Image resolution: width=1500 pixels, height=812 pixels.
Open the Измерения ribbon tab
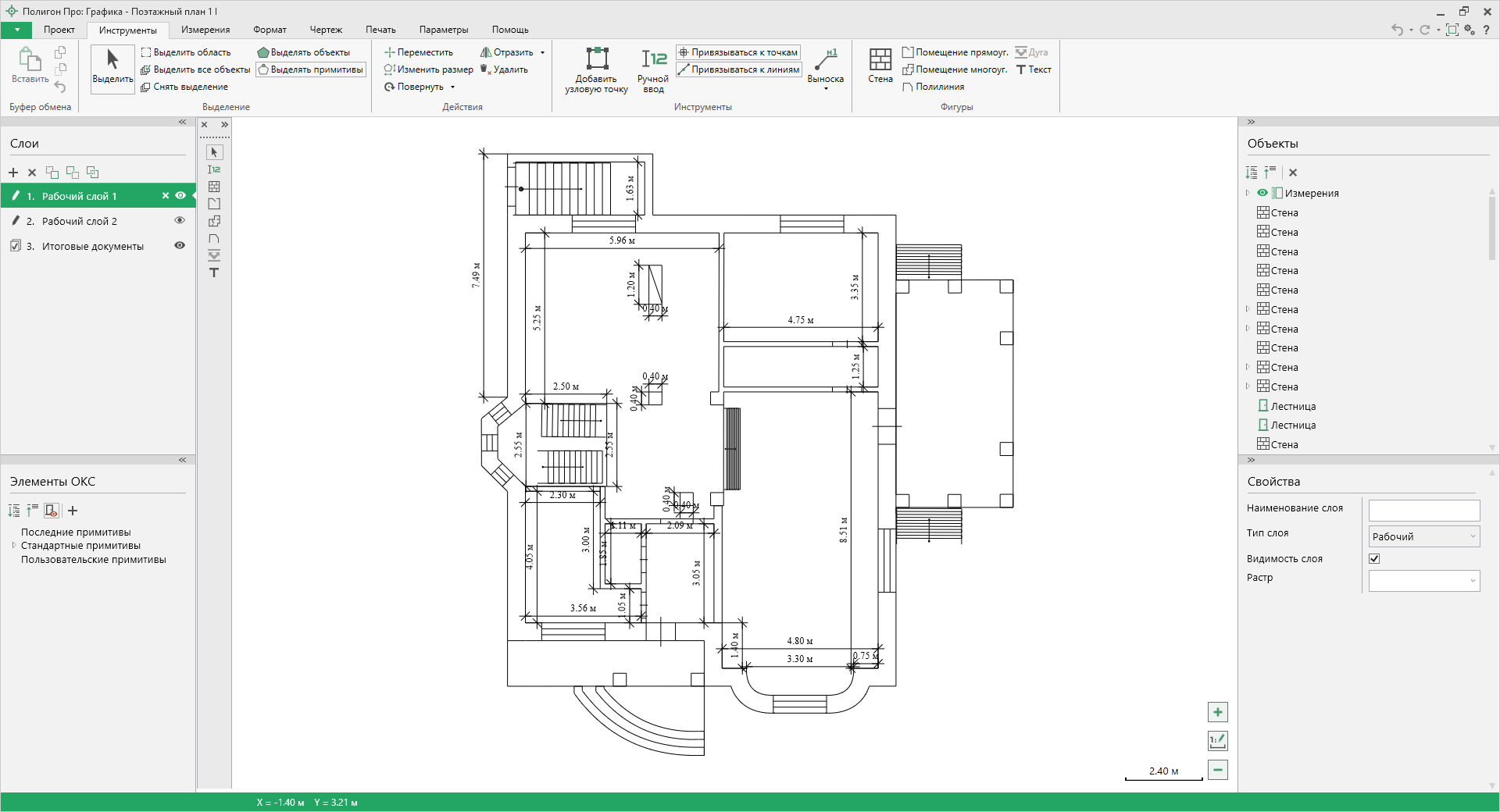click(205, 30)
